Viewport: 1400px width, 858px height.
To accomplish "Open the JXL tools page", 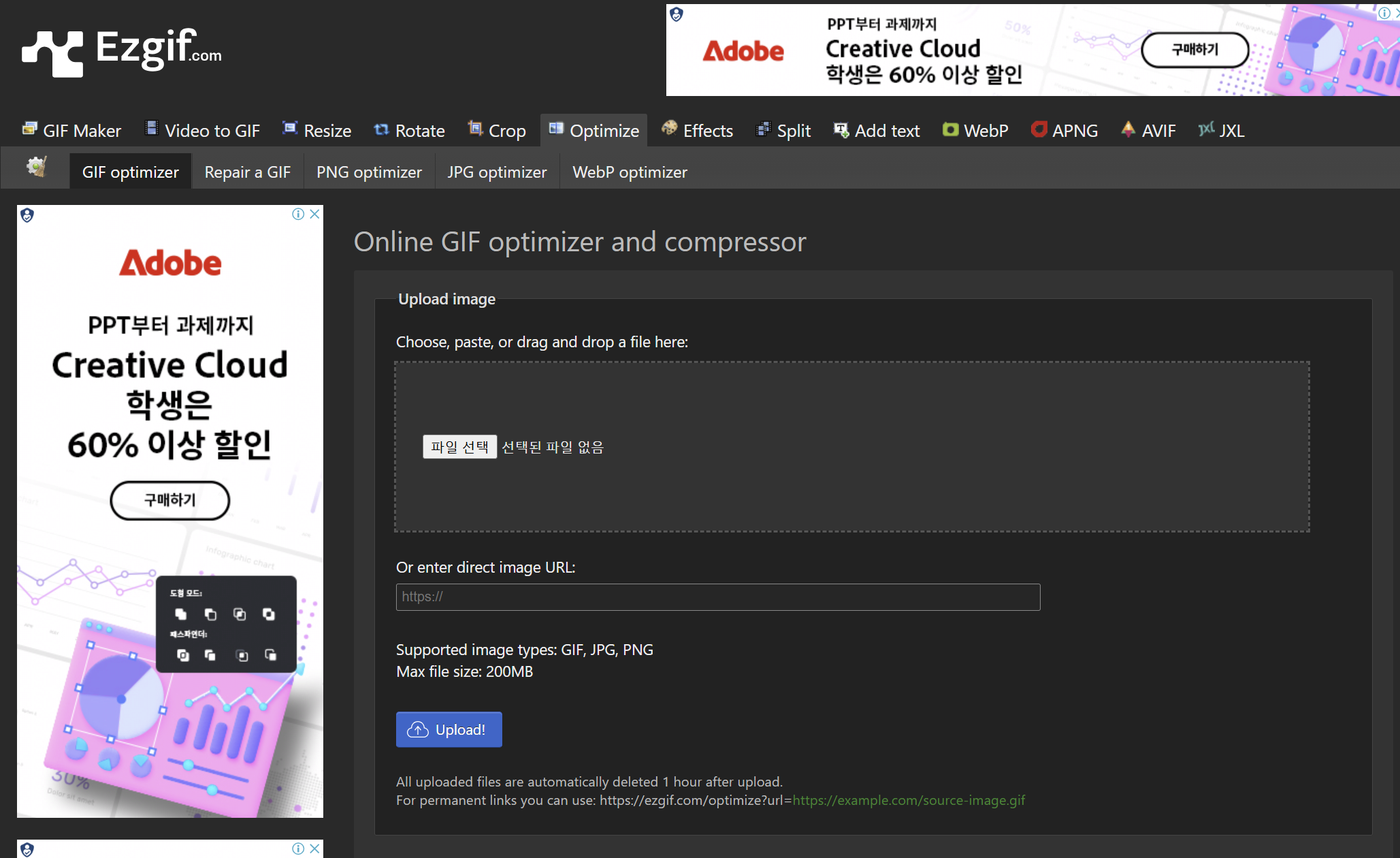I will (x=1222, y=130).
